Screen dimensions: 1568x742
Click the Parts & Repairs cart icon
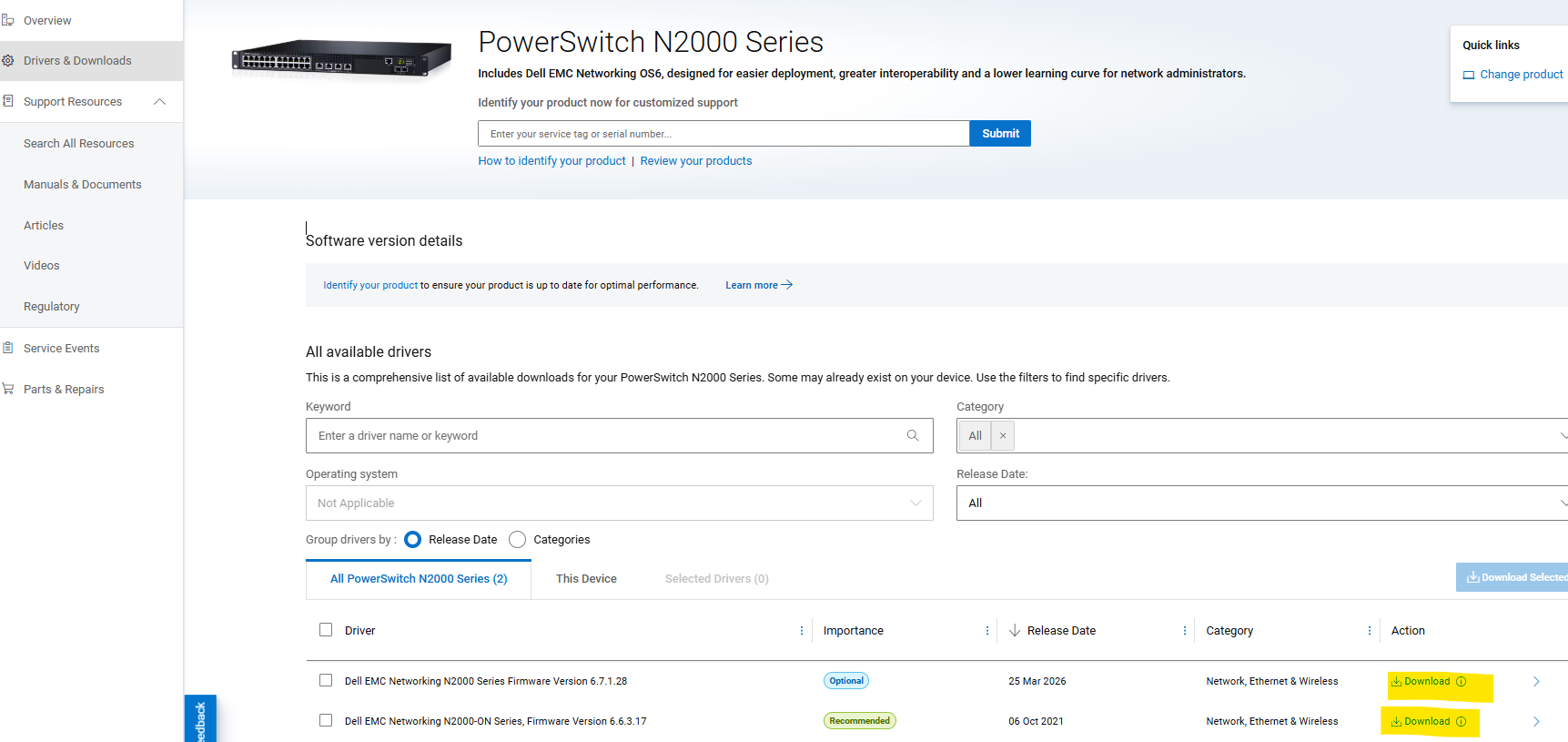point(7,389)
